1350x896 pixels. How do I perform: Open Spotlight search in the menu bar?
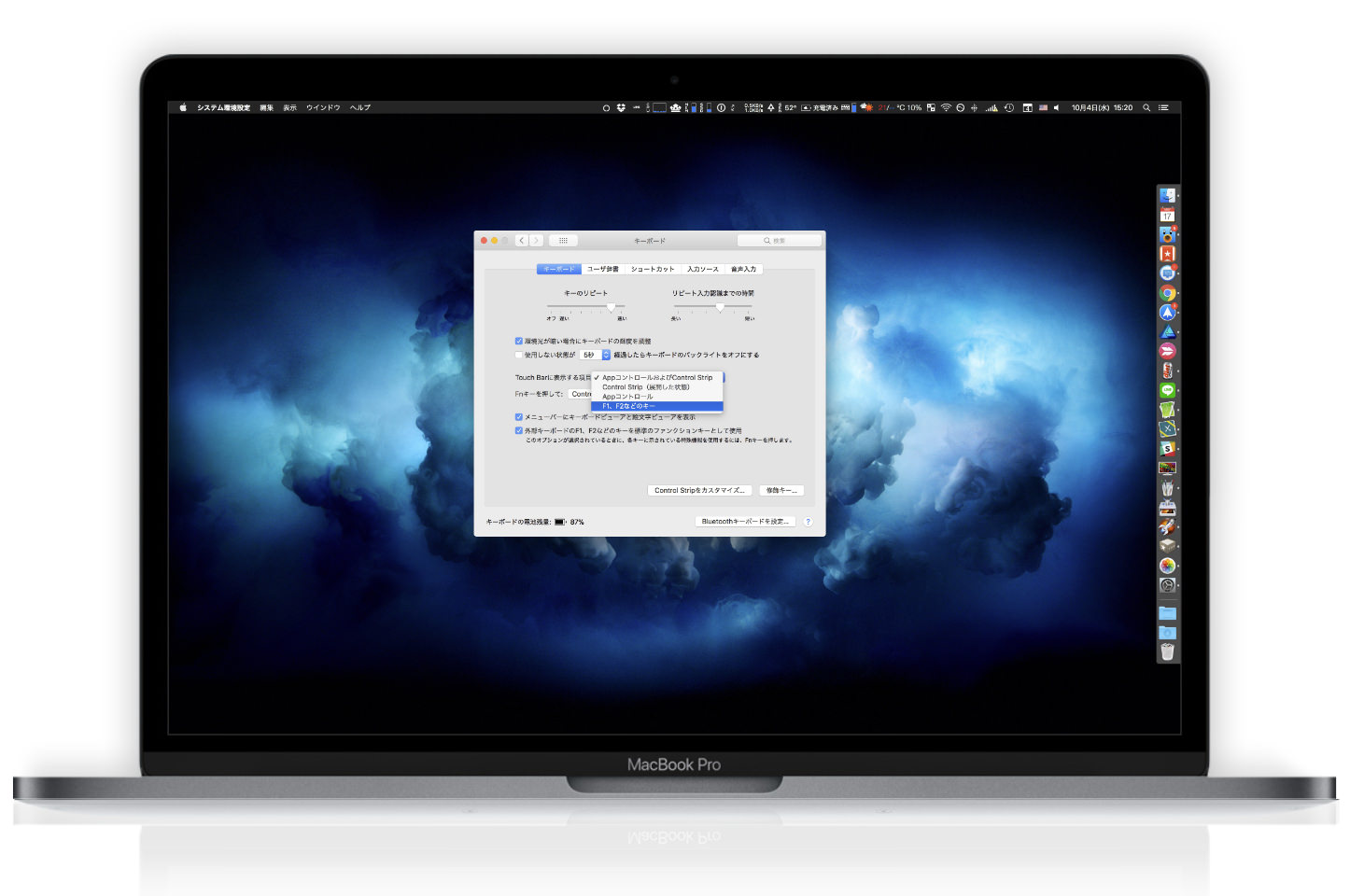1146,107
